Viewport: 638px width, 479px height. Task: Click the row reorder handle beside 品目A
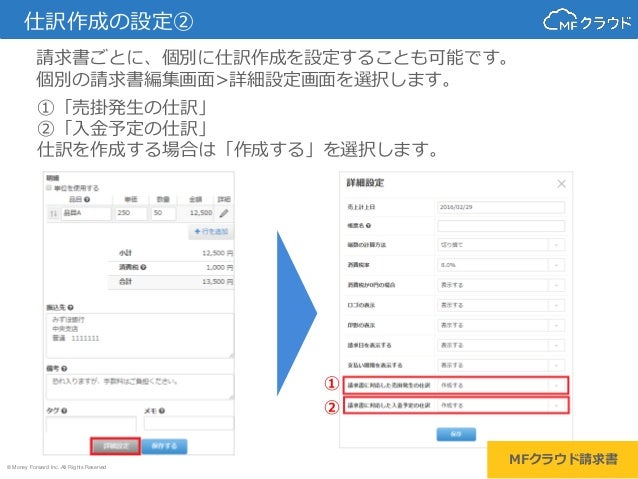[x=53, y=214]
